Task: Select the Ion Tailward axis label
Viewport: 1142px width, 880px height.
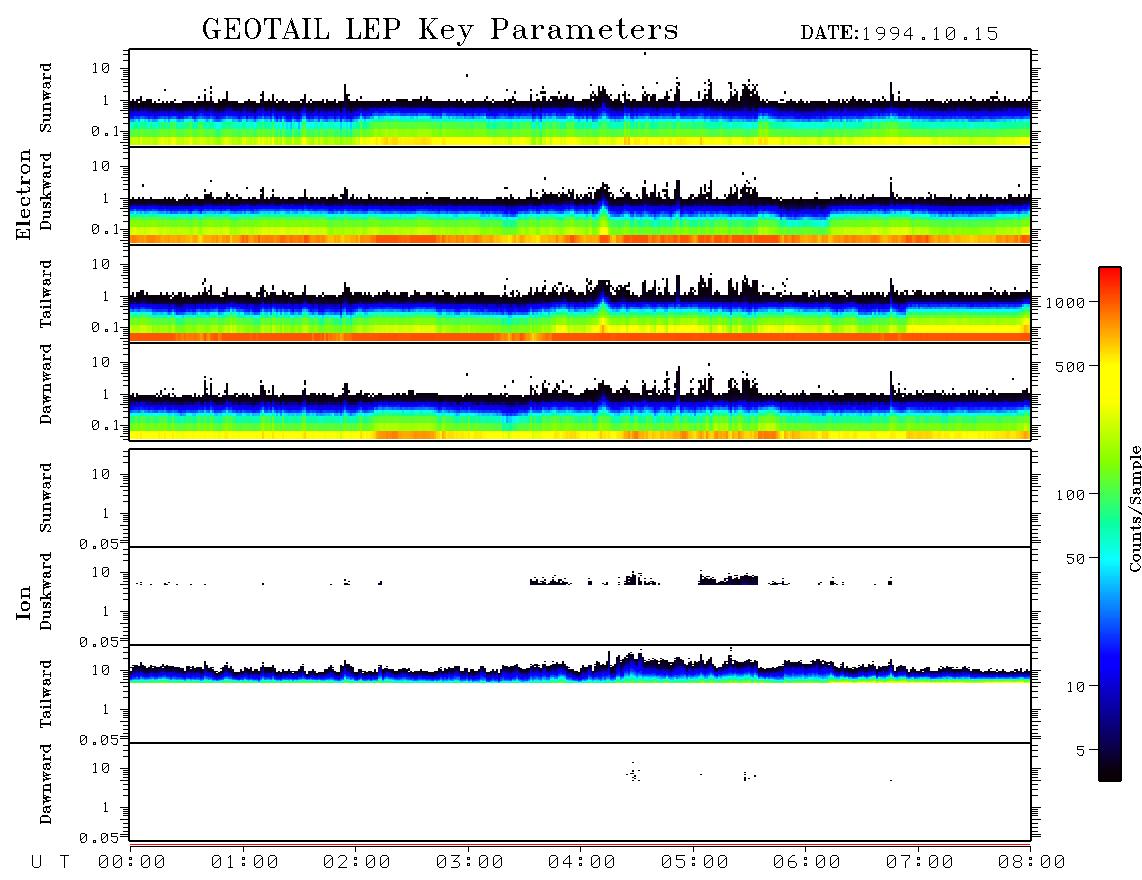Action: coord(45,694)
